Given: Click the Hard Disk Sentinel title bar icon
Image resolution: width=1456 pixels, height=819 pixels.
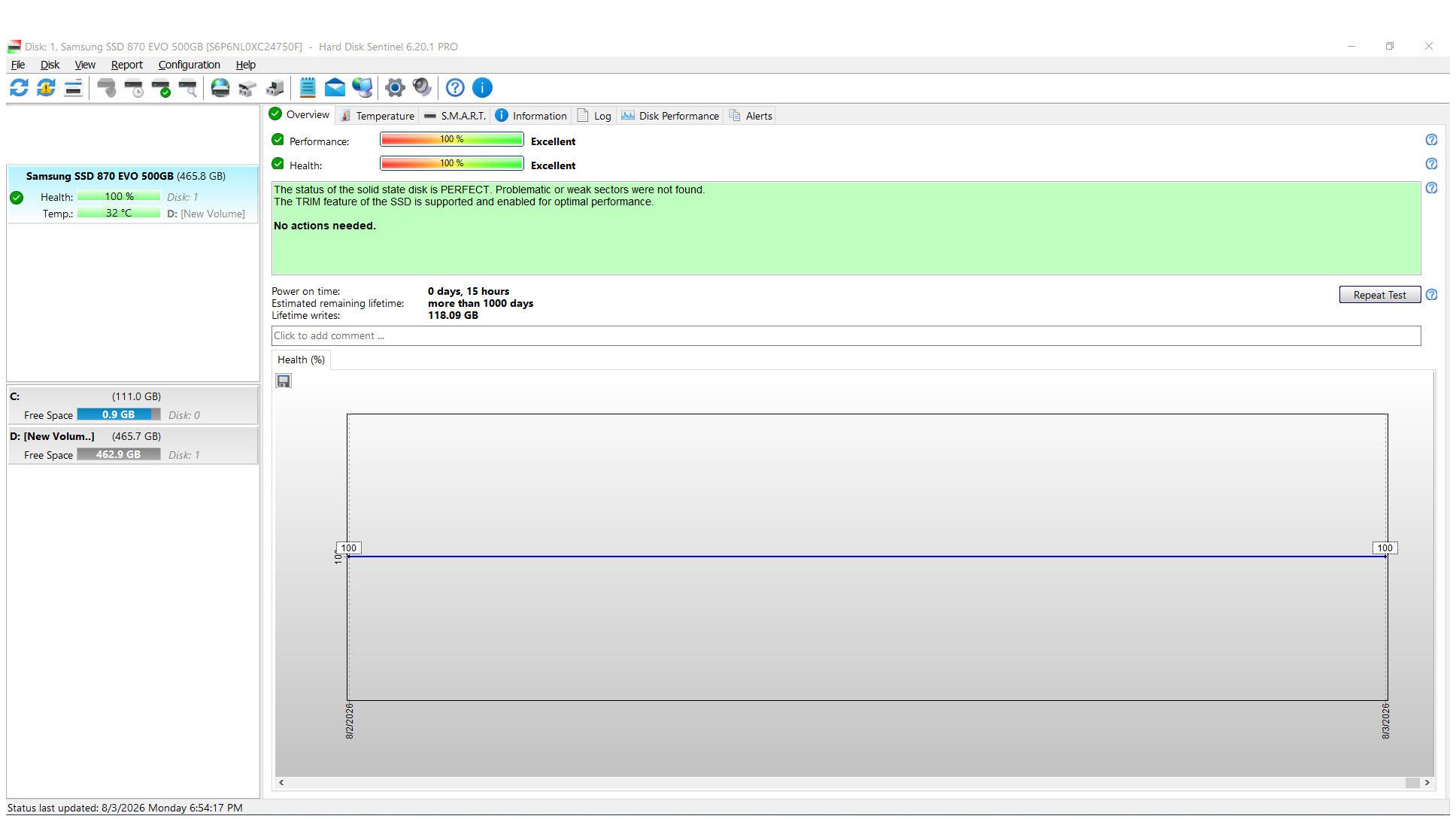Looking at the screenshot, I should click(x=14, y=47).
